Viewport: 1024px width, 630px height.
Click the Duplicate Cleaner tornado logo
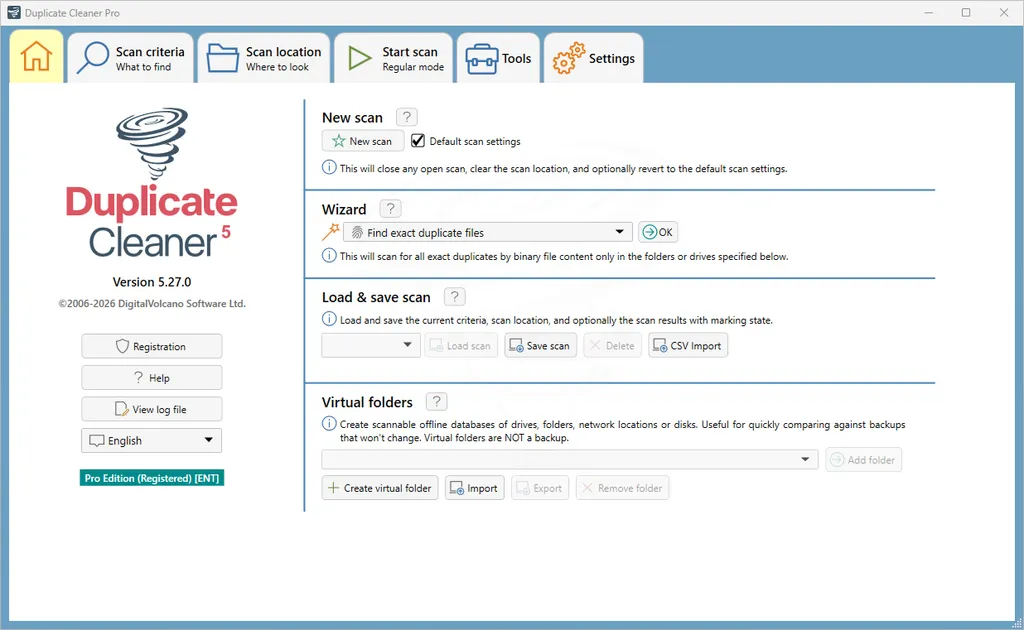click(x=152, y=144)
